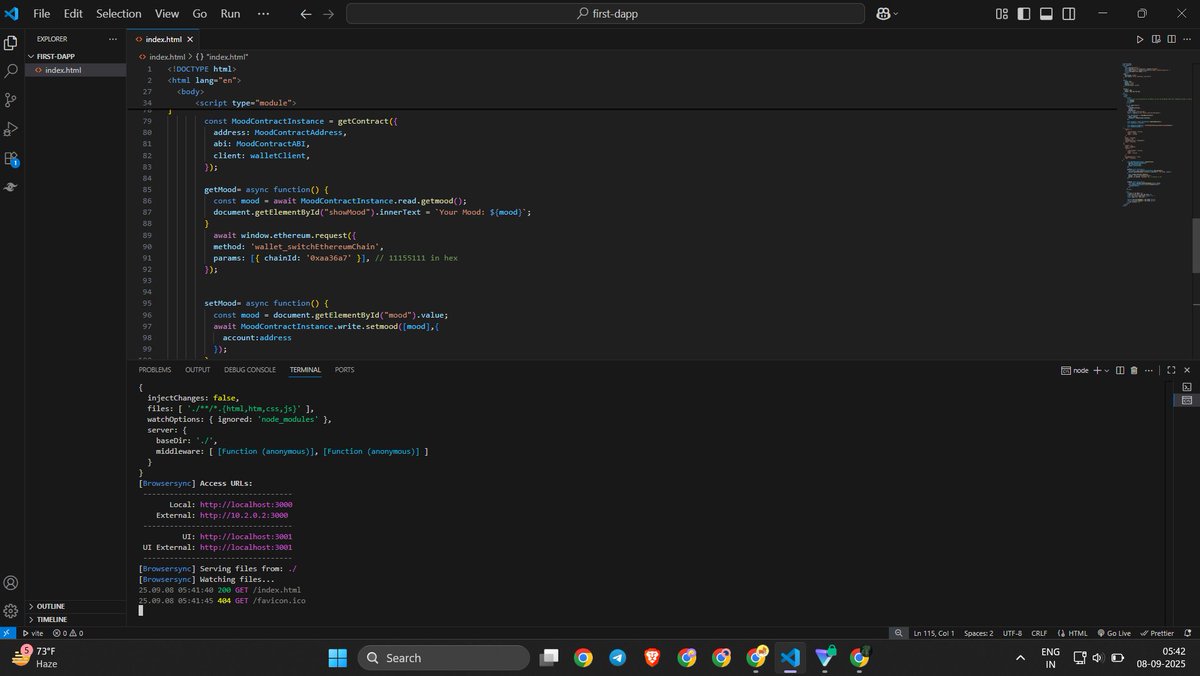This screenshot has width=1200, height=676.
Task: Open VS Code icon in Windows taskbar
Action: [x=790, y=658]
